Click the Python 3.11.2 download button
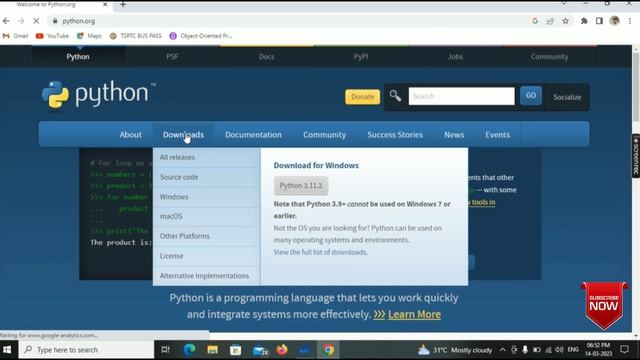 tap(301, 186)
